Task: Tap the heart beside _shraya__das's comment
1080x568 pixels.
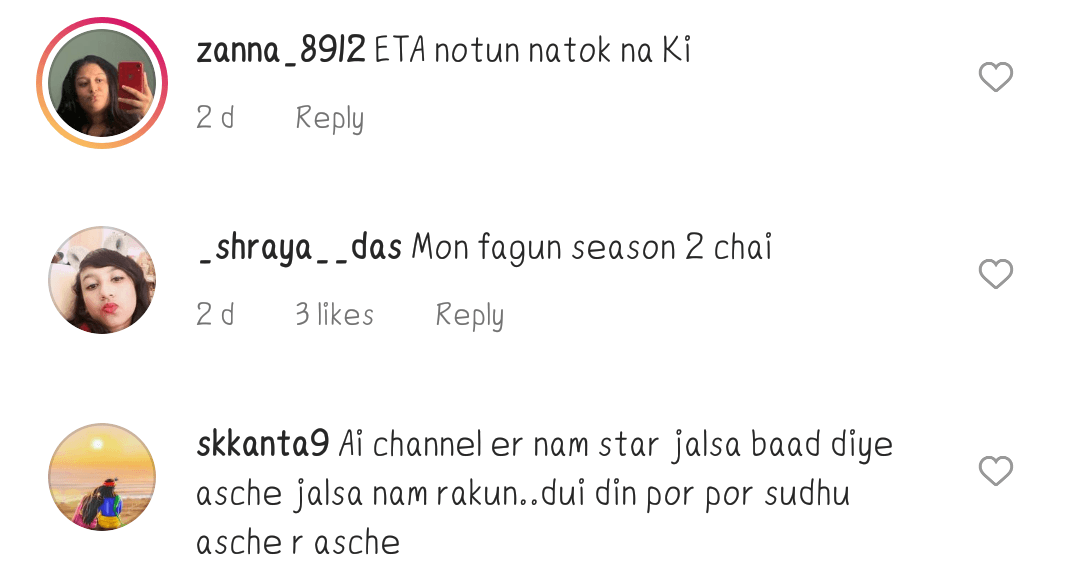Action: 995,274
